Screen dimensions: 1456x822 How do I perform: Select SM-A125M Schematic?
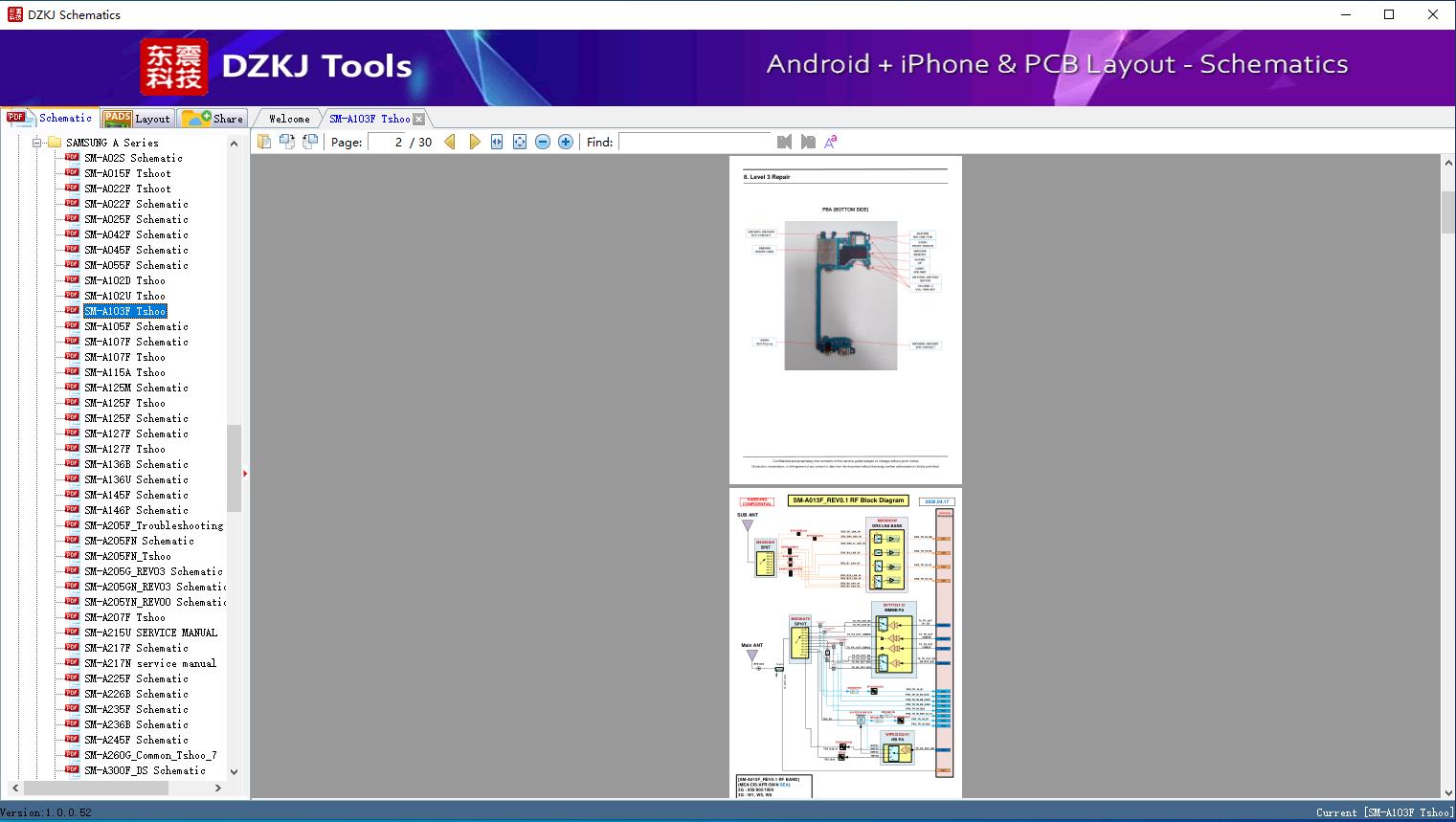(x=136, y=388)
